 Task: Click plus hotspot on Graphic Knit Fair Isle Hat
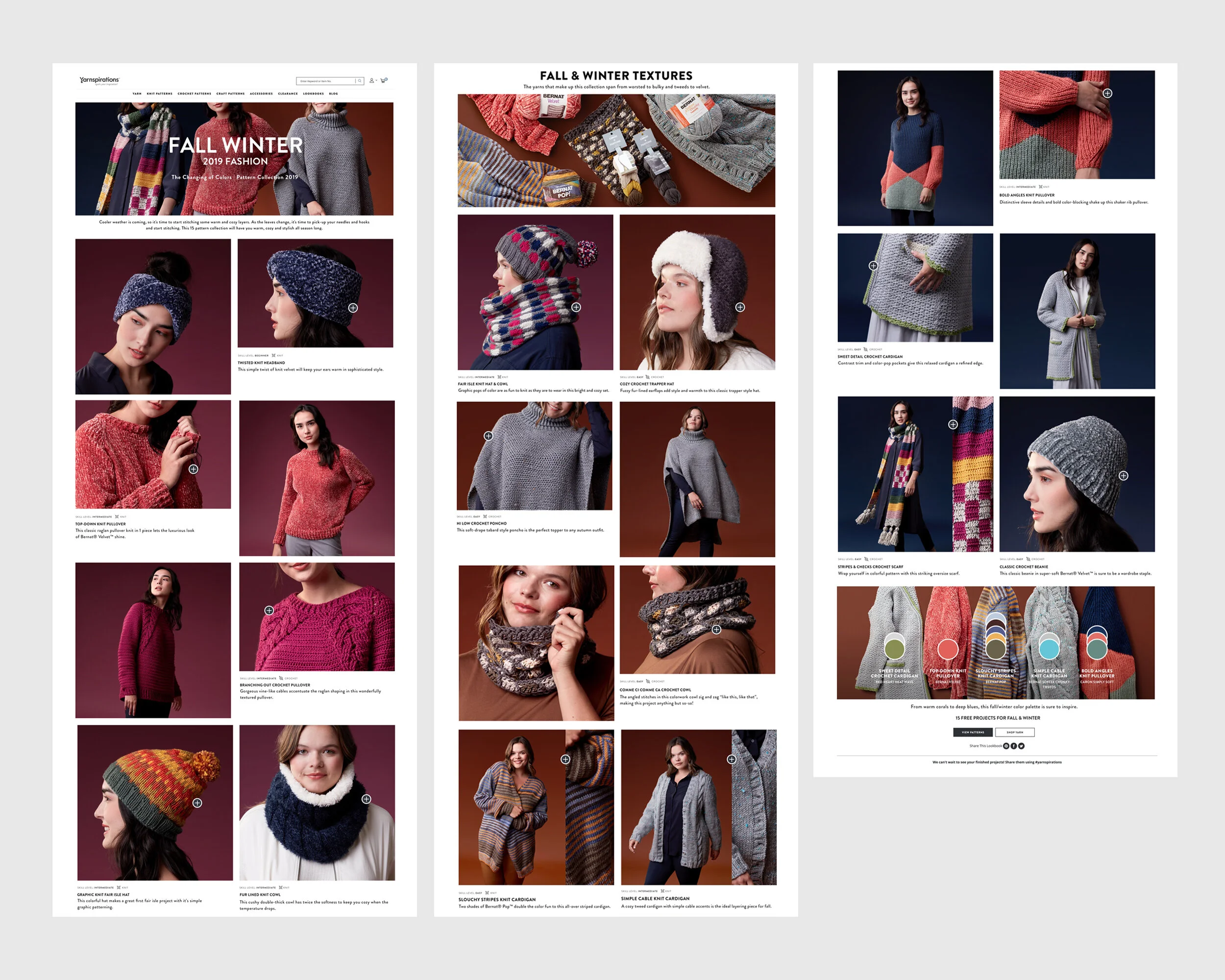coord(197,803)
